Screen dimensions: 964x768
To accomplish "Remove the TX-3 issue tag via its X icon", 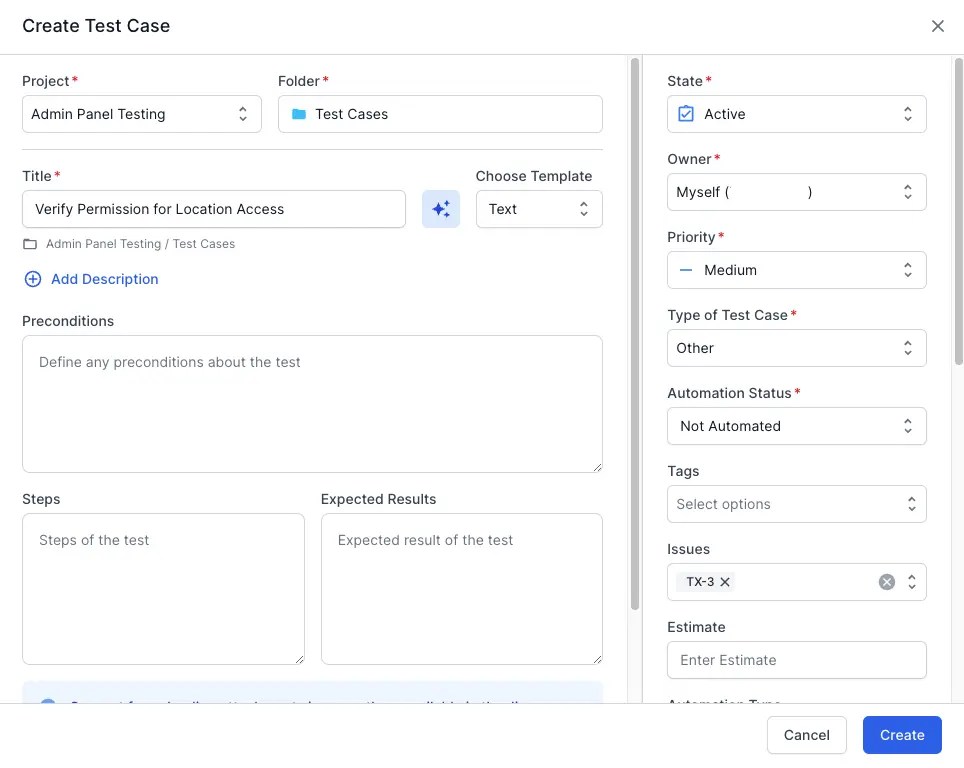I will coord(725,581).
